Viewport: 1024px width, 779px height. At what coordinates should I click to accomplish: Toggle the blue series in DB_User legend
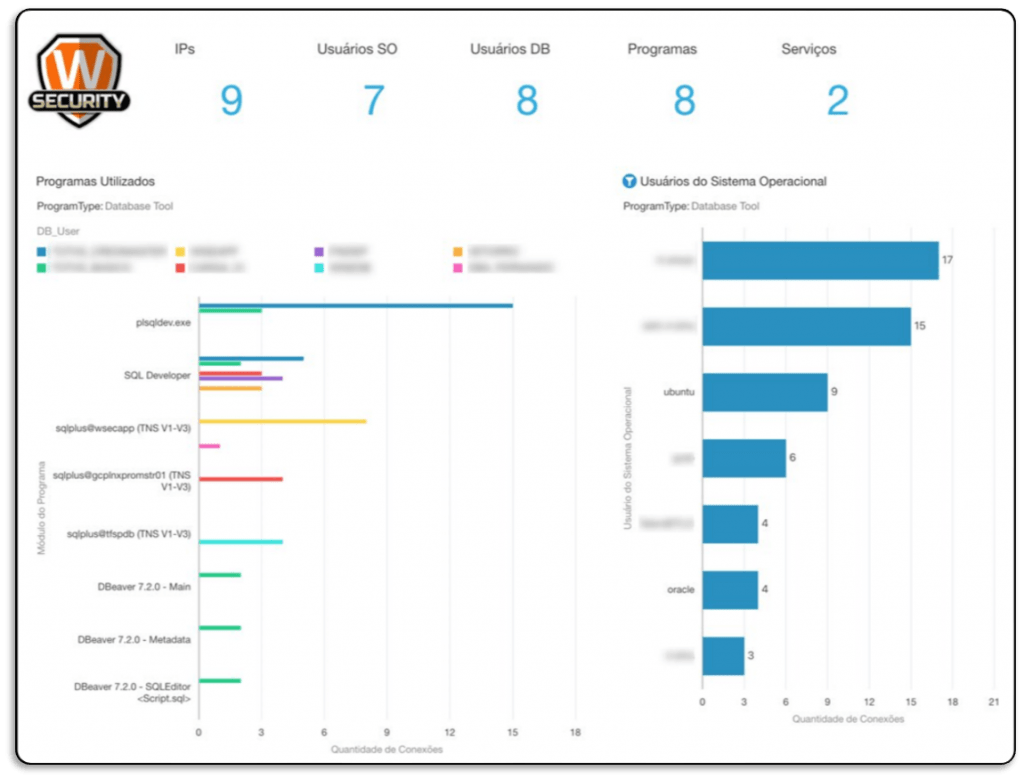[x=43, y=252]
